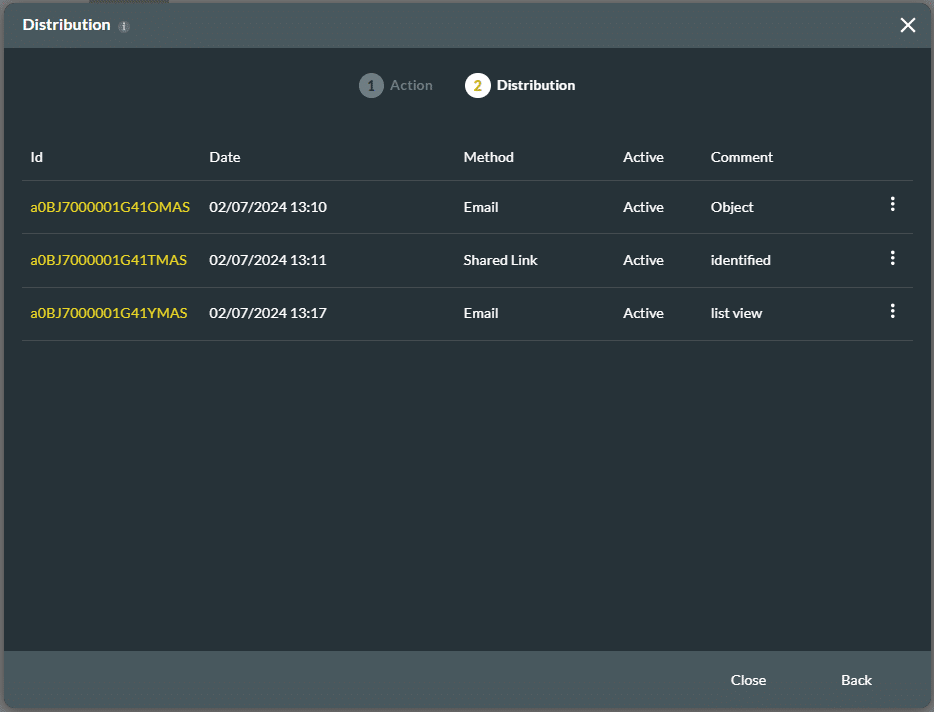
Task: Click the info icon beside Distribution title
Action: point(124,27)
